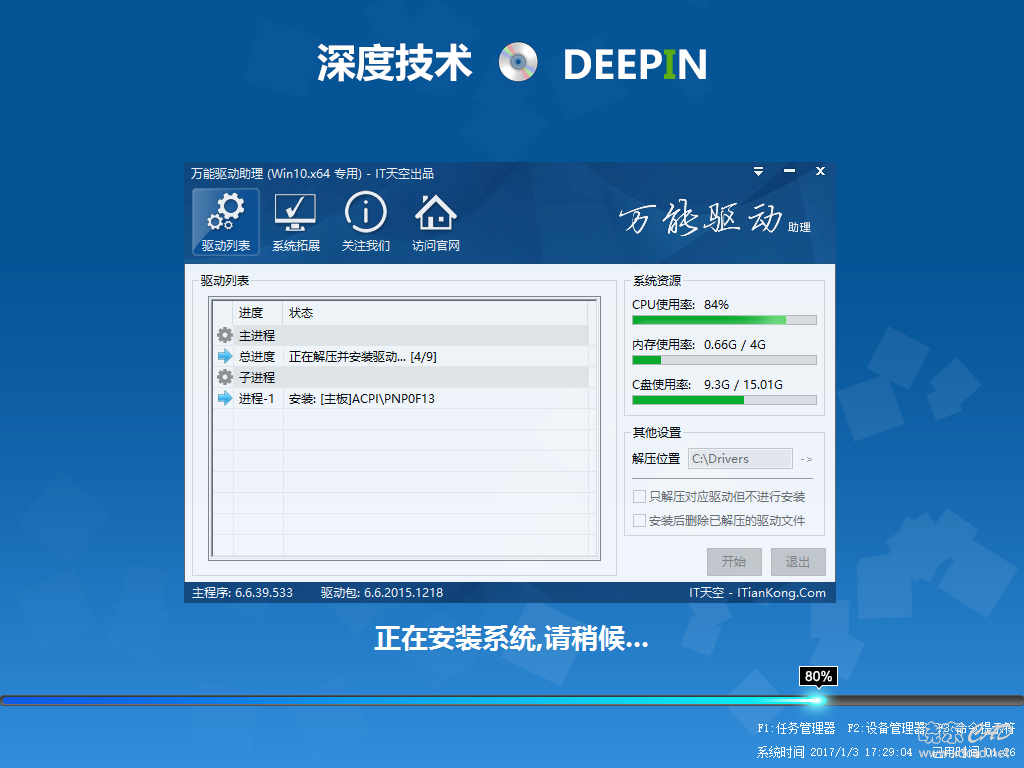The width and height of the screenshot is (1024, 768).
Task: Enable 只解压对应驱动但不进行安装 checkbox
Action: coord(639,497)
